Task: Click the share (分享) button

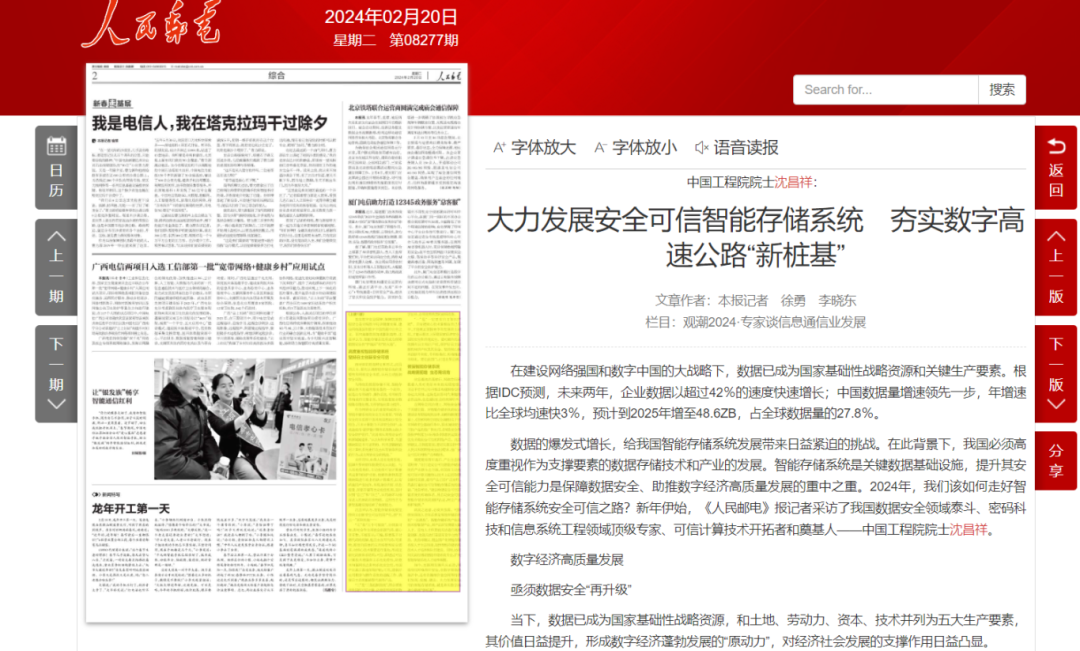Action: [x=1055, y=460]
